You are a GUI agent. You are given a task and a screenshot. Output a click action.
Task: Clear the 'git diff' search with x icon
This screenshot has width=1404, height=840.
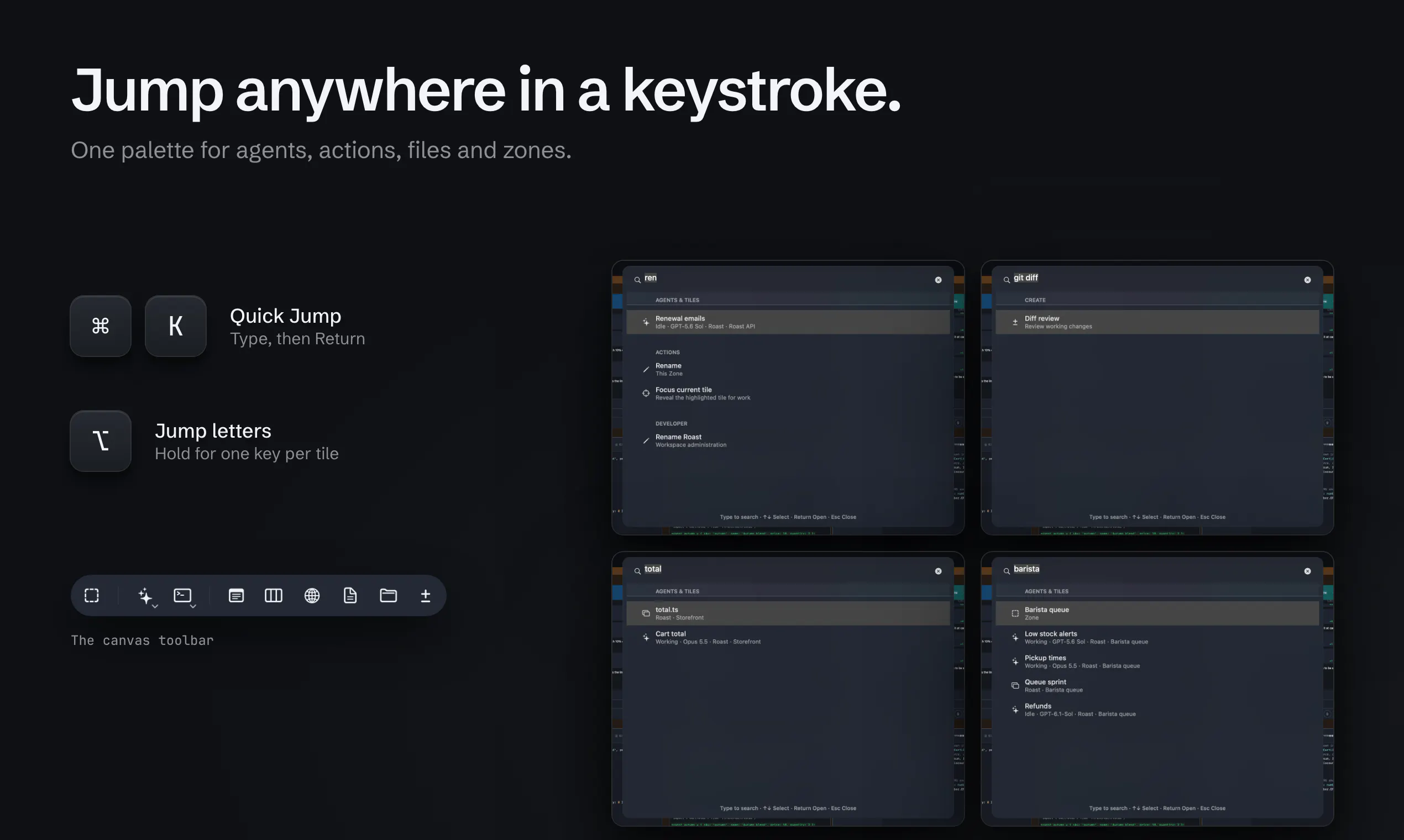1307,280
